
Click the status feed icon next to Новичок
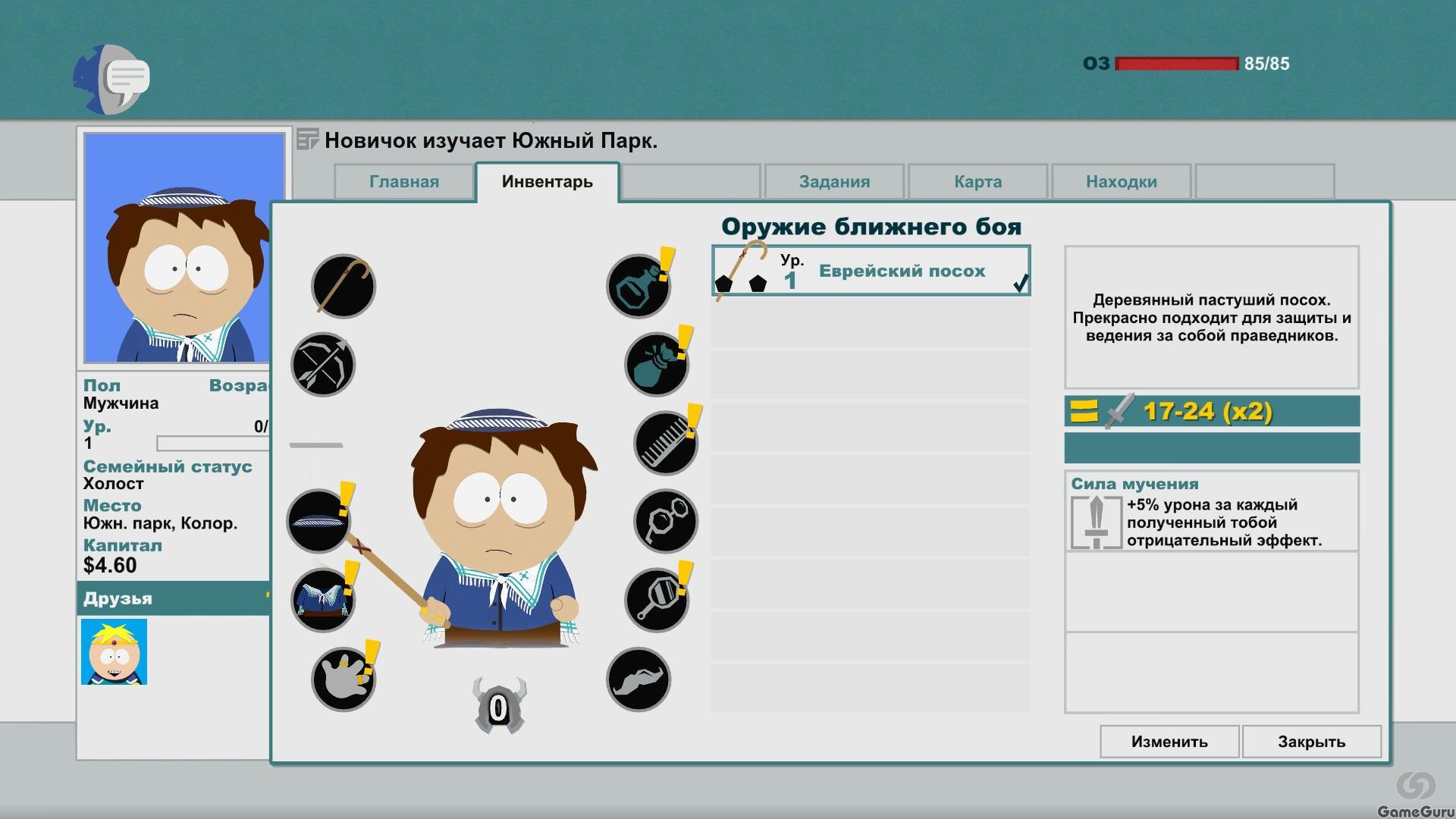click(307, 140)
